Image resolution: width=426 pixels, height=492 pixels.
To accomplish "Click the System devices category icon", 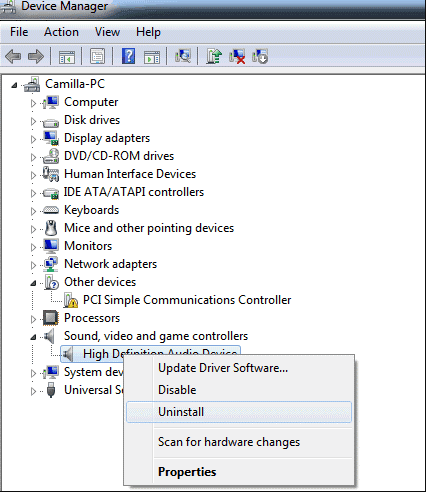I will tap(51, 372).
